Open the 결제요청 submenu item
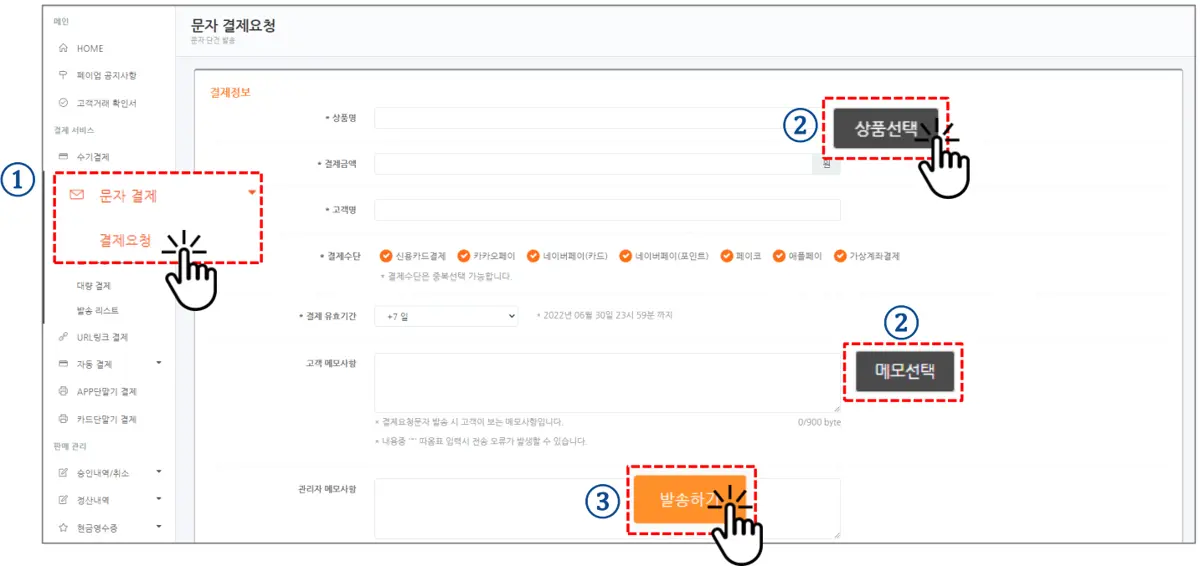The image size is (1200, 566). click(125, 240)
